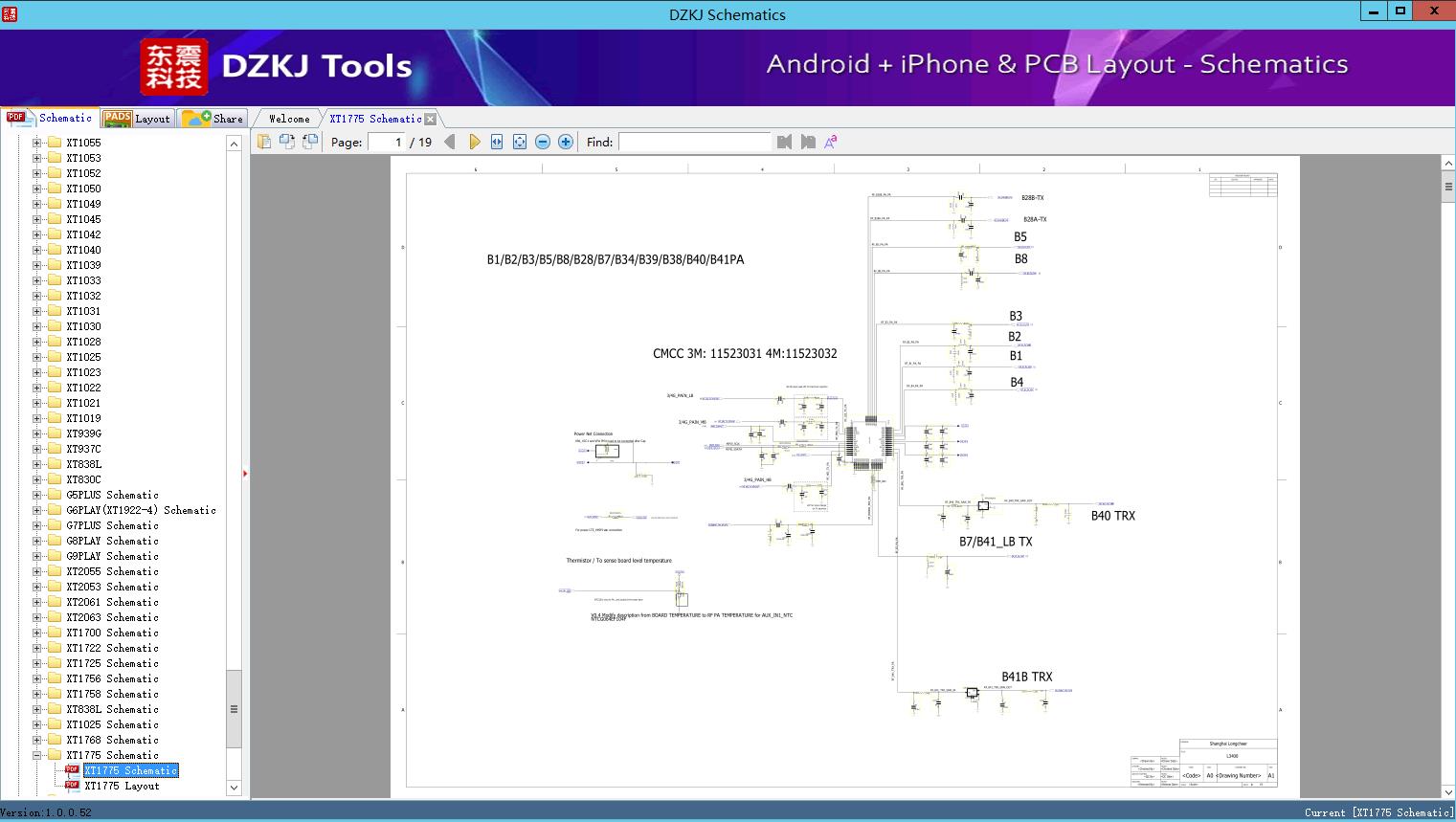The width and height of the screenshot is (1456, 822).
Task: Click the document vertical scrollbar thumb
Action: 1448,187
